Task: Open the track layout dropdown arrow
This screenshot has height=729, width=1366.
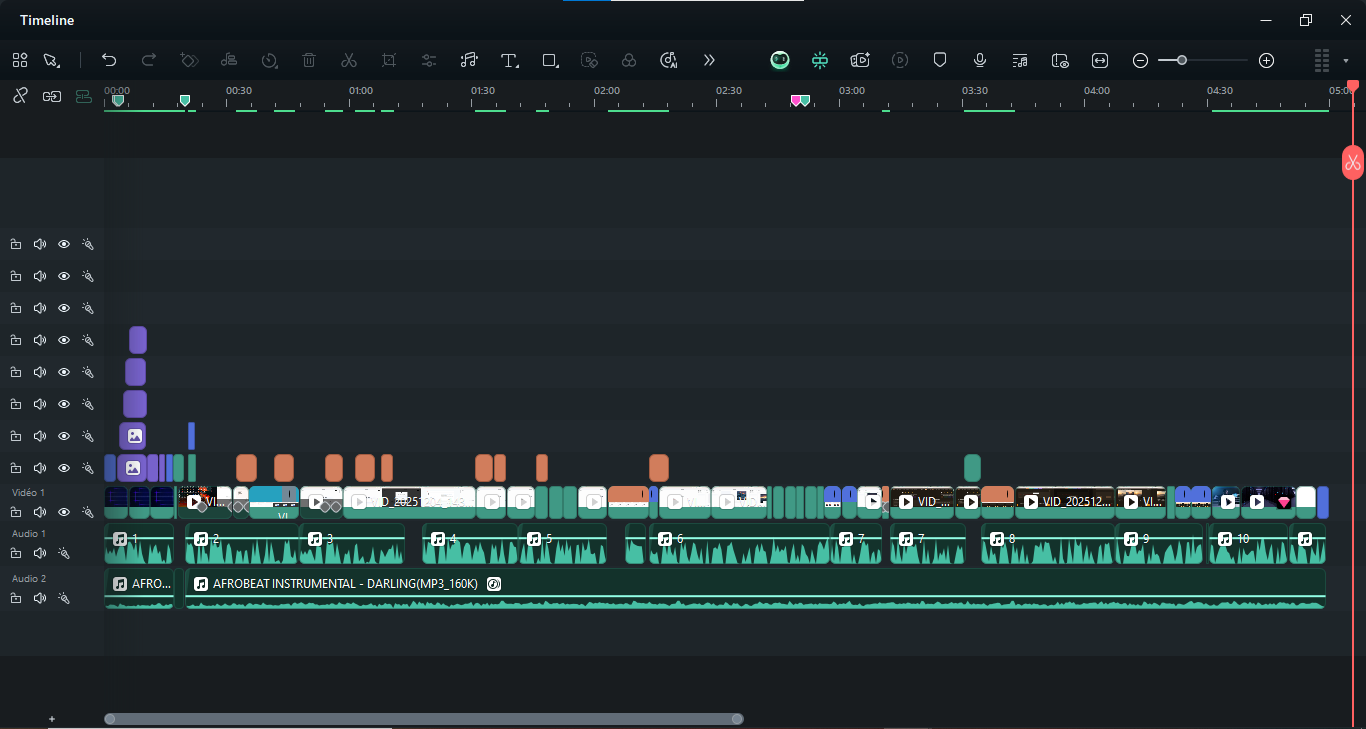Action: click(x=1346, y=60)
